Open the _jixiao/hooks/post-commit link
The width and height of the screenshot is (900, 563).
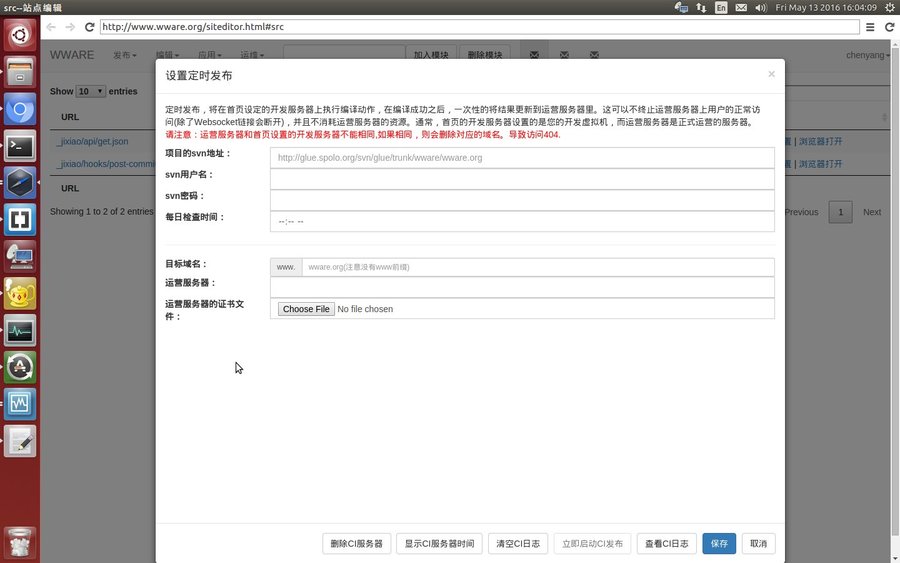pos(106,164)
